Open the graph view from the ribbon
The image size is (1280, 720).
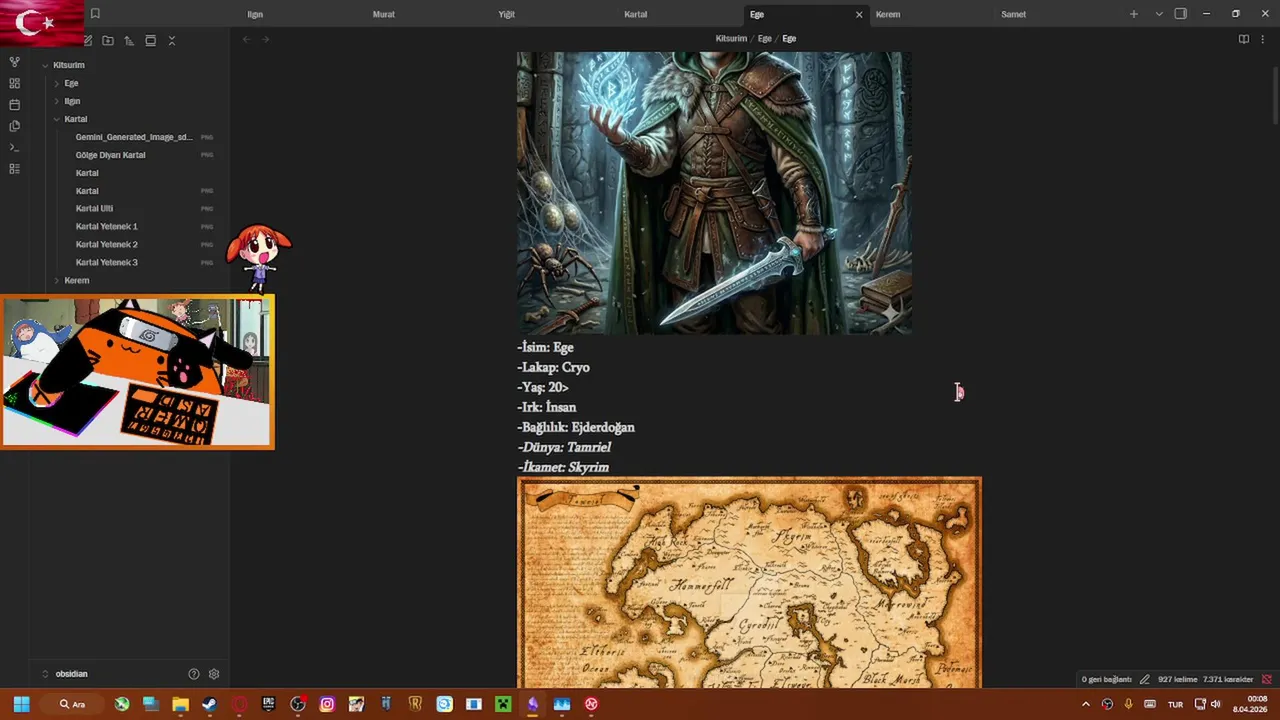(14, 62)
